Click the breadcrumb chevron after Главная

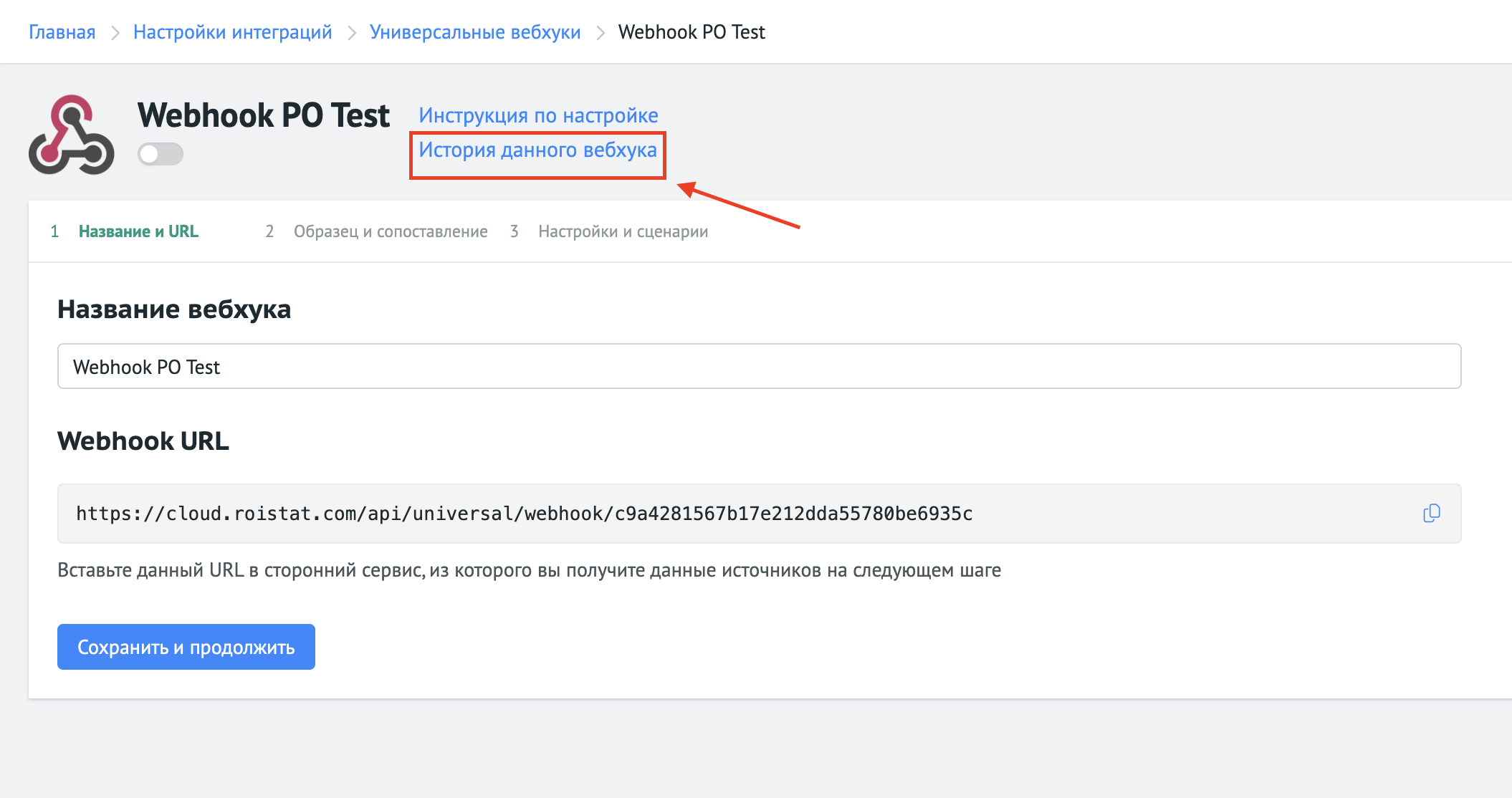115,33
